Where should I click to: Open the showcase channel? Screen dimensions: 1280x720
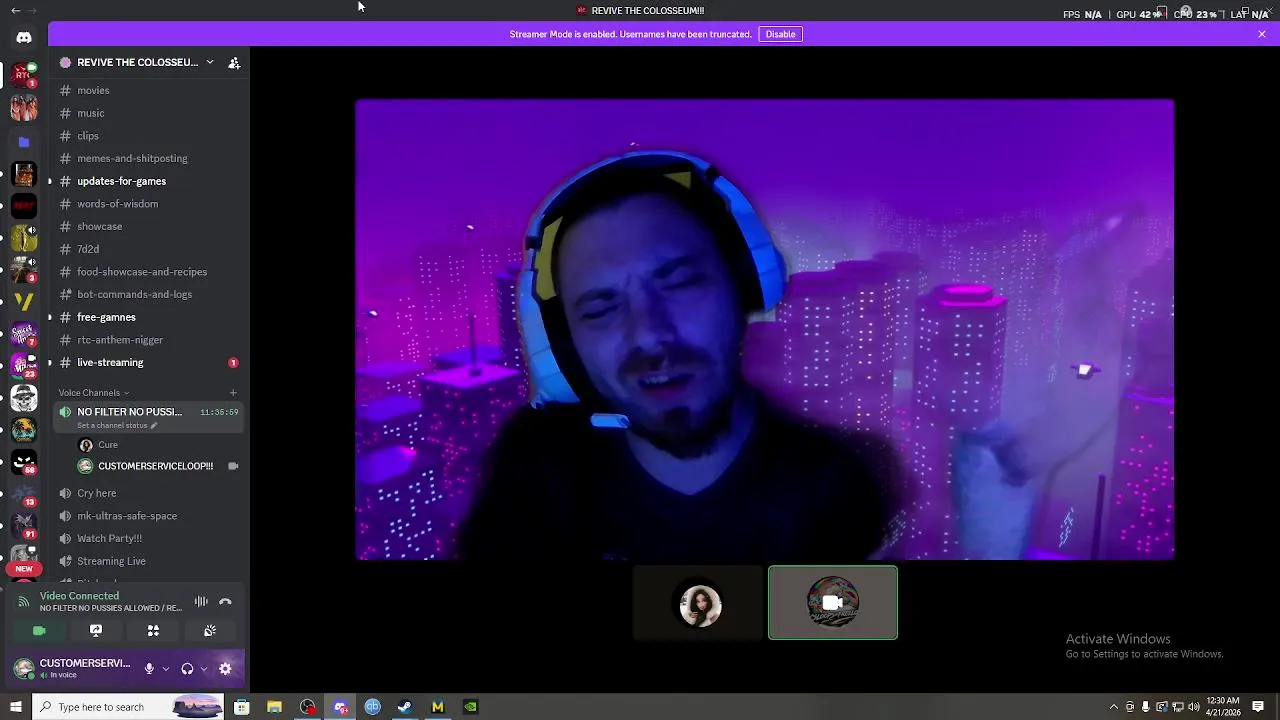coord(149,226)
